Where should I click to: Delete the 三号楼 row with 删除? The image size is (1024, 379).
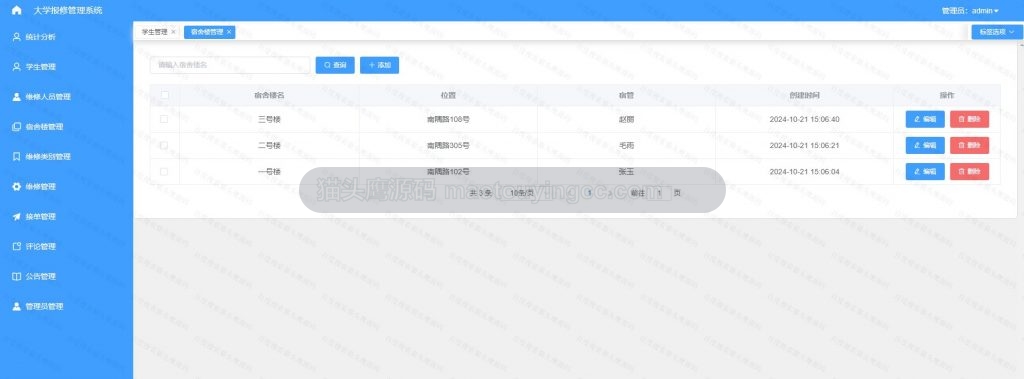969,119
